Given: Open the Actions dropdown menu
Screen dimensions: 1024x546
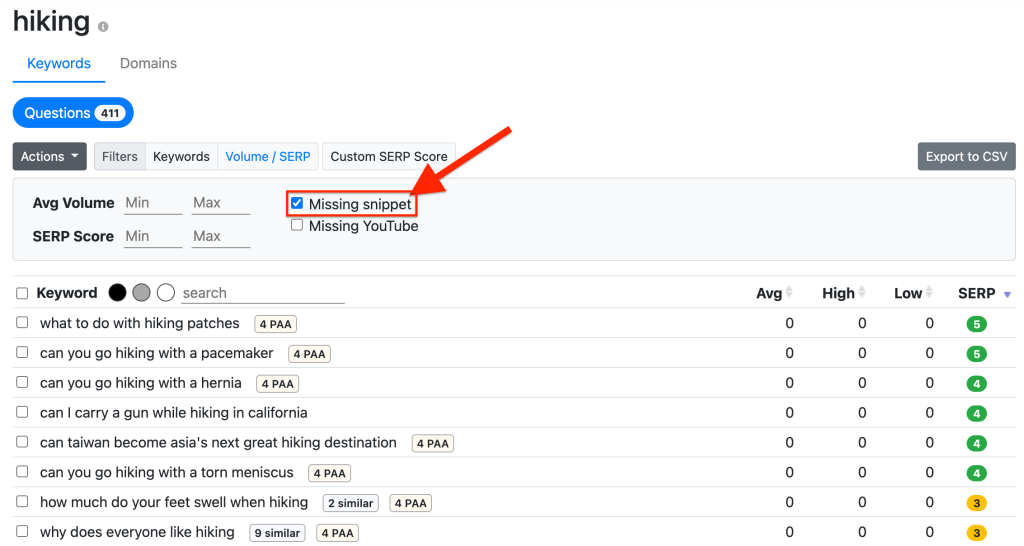Looking at the screenshot, I should point(50,157).
